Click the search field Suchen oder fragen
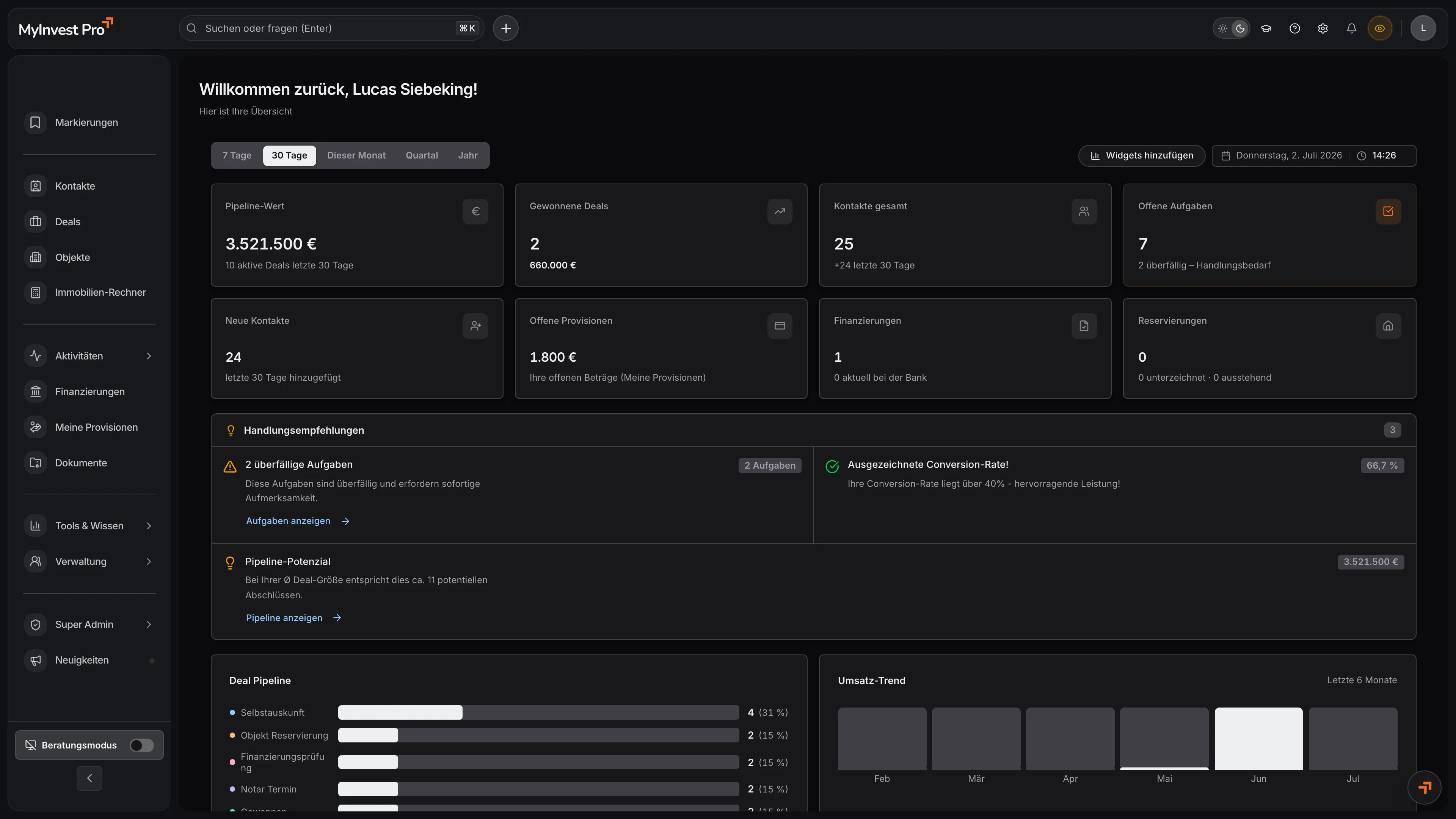This screenshot has width=1456, height=819. coord(331,28)
